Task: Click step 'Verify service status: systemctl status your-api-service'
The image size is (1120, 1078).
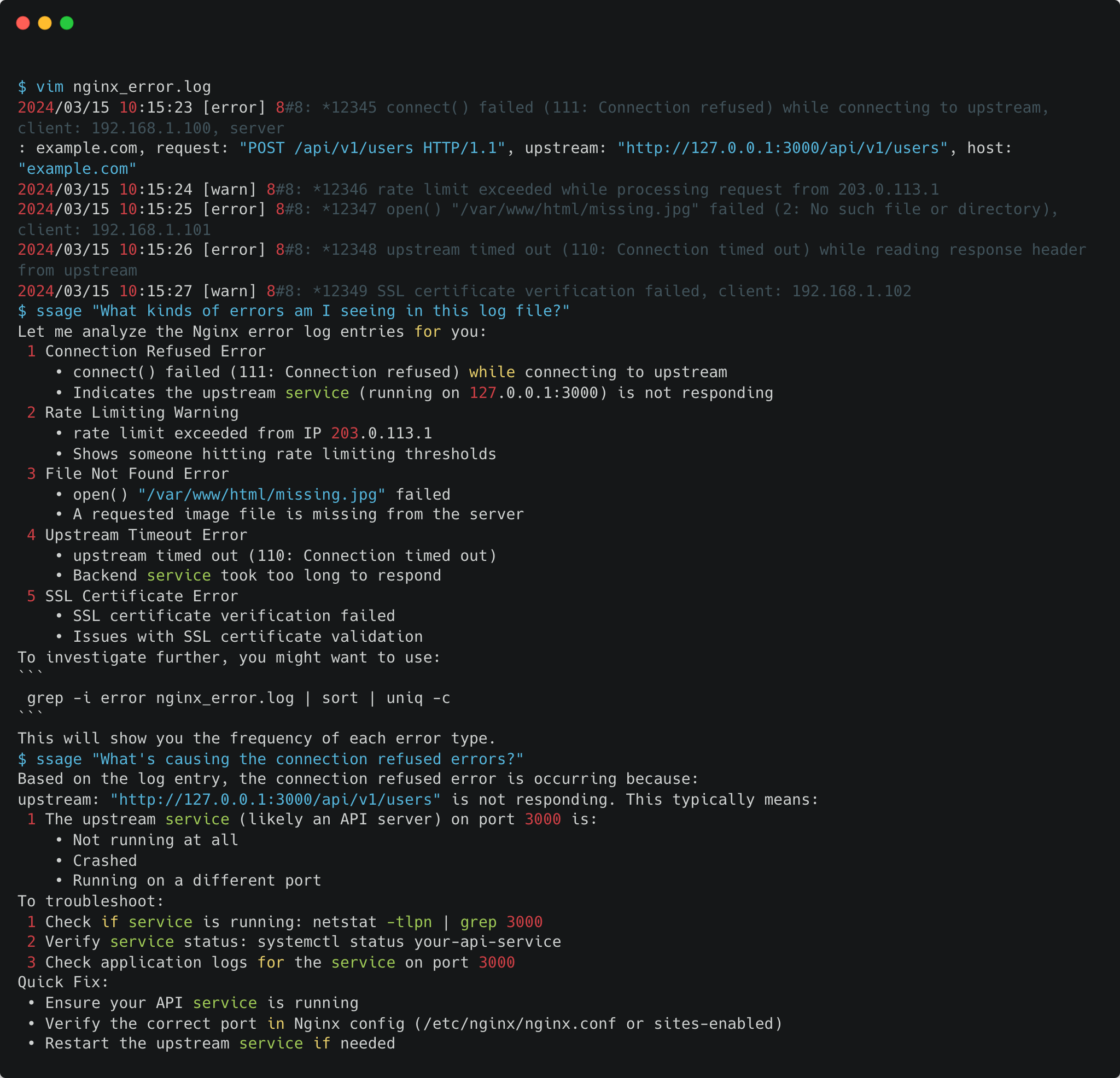Action: [294, 941]
